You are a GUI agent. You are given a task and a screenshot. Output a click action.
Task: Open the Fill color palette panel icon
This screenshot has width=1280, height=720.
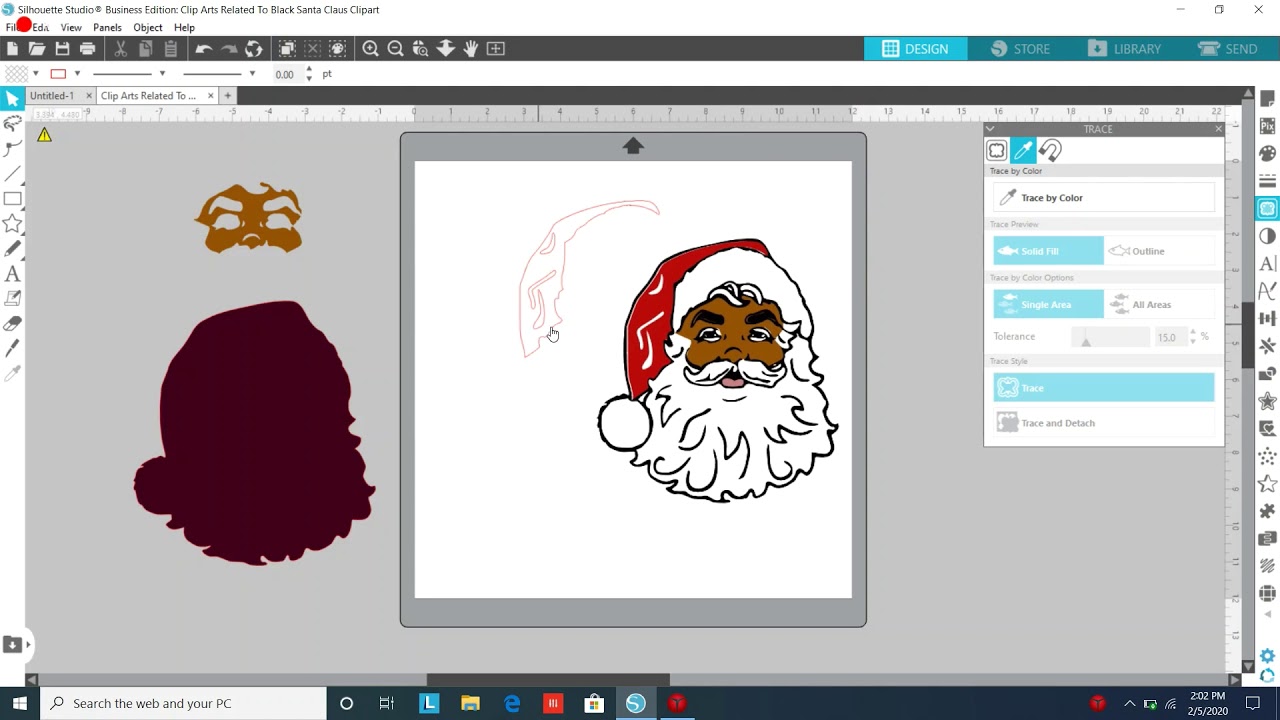point(1268,153)
